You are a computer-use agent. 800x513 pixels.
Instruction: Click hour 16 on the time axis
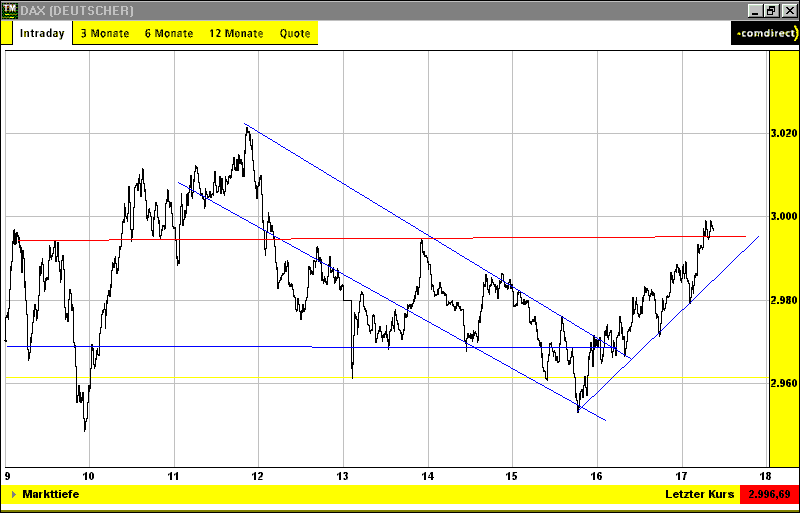597,476
